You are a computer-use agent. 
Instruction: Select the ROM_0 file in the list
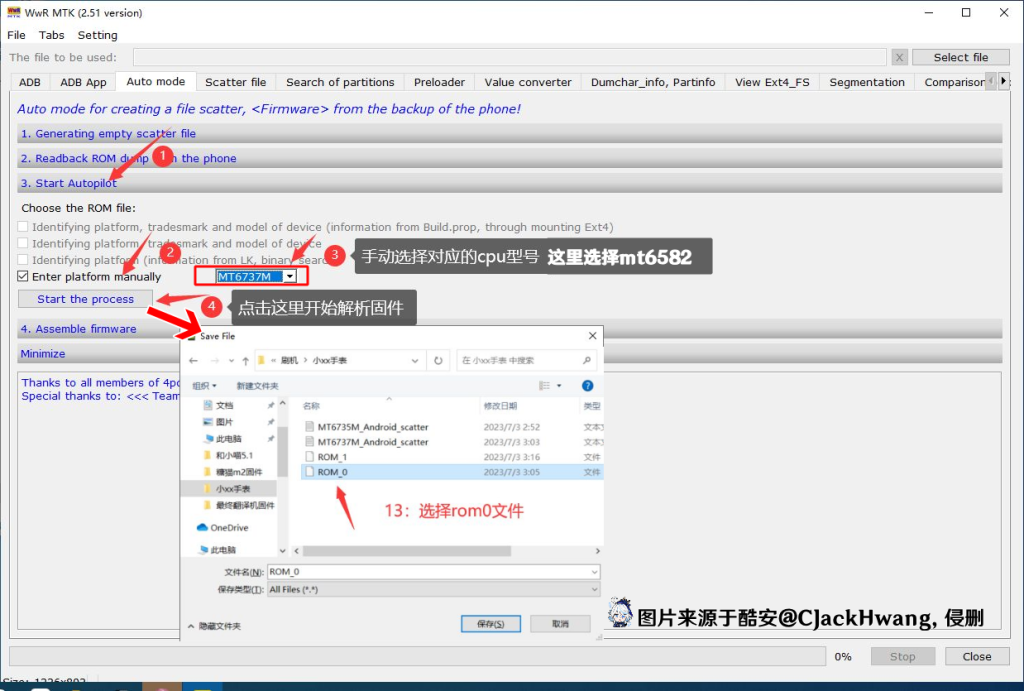click(332, 472)
